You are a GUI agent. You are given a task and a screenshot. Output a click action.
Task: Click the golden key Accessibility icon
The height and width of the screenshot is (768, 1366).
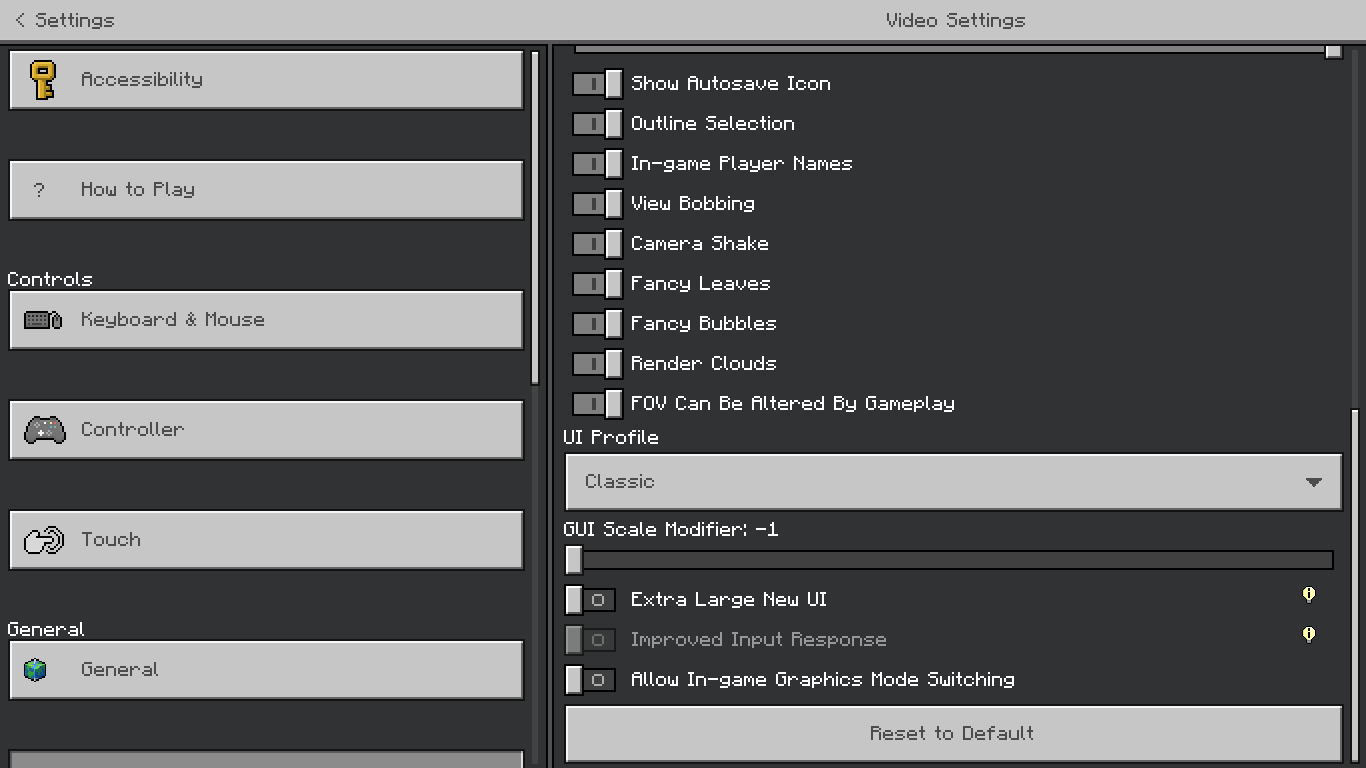[42, 80]
